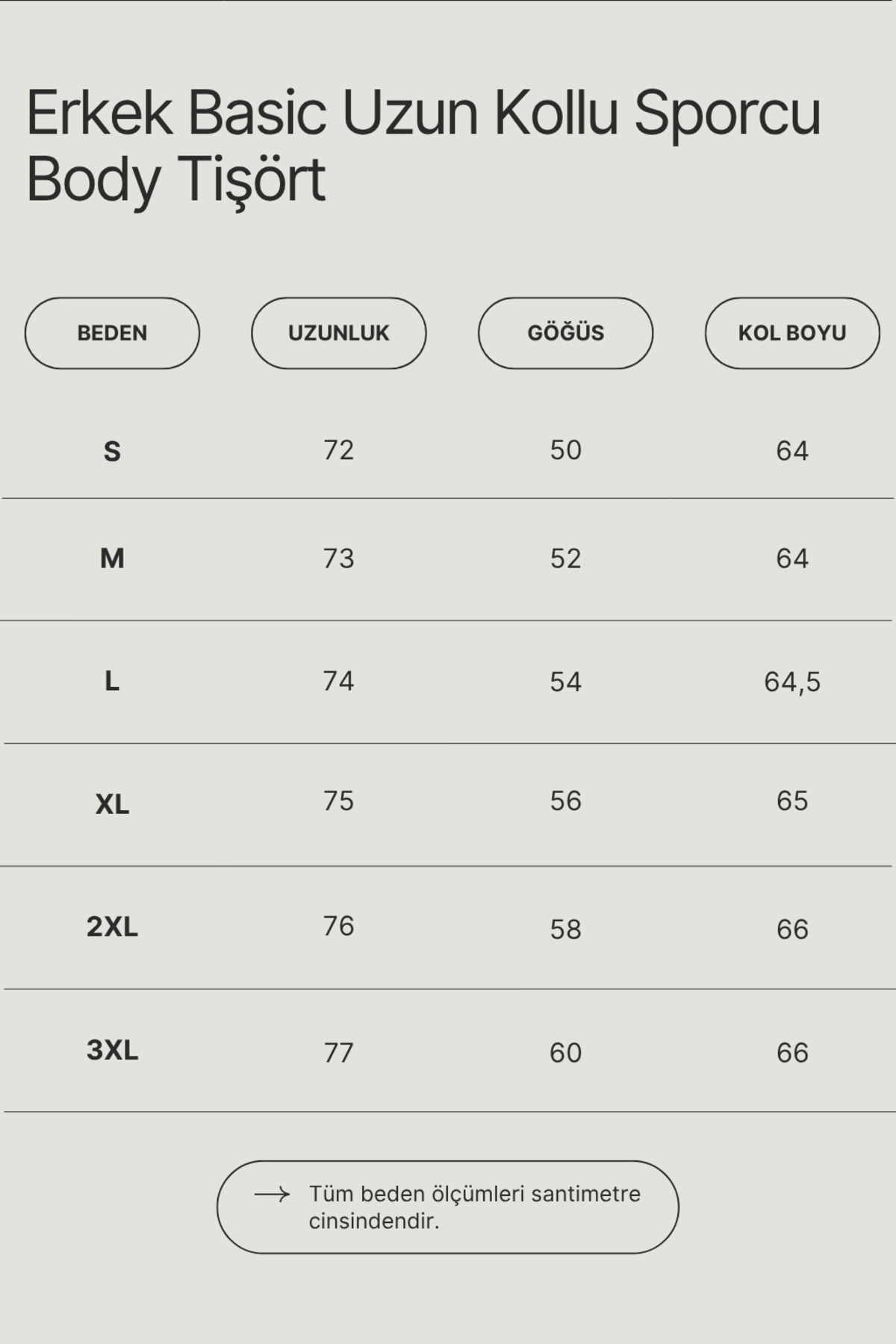Click the chest value 58 in 2XL row

click(x=565, y=930)
